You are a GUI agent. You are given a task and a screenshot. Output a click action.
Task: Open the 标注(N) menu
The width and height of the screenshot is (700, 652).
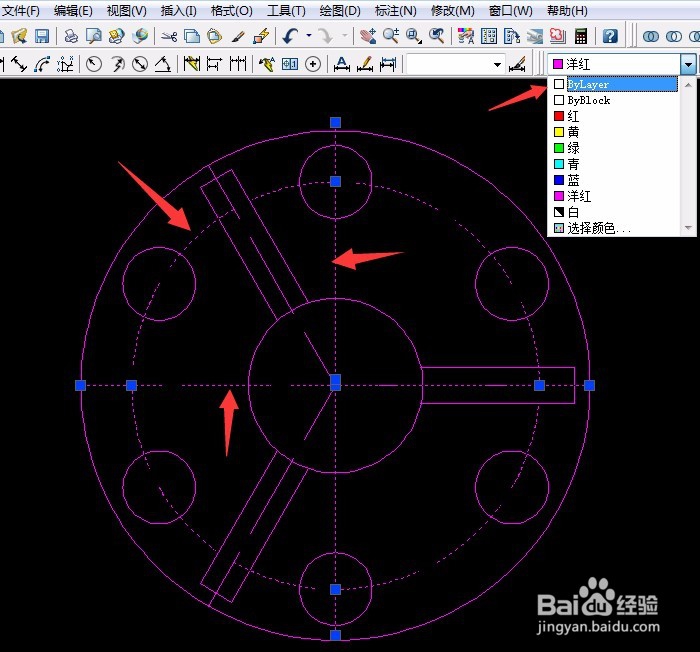(396, 10)
